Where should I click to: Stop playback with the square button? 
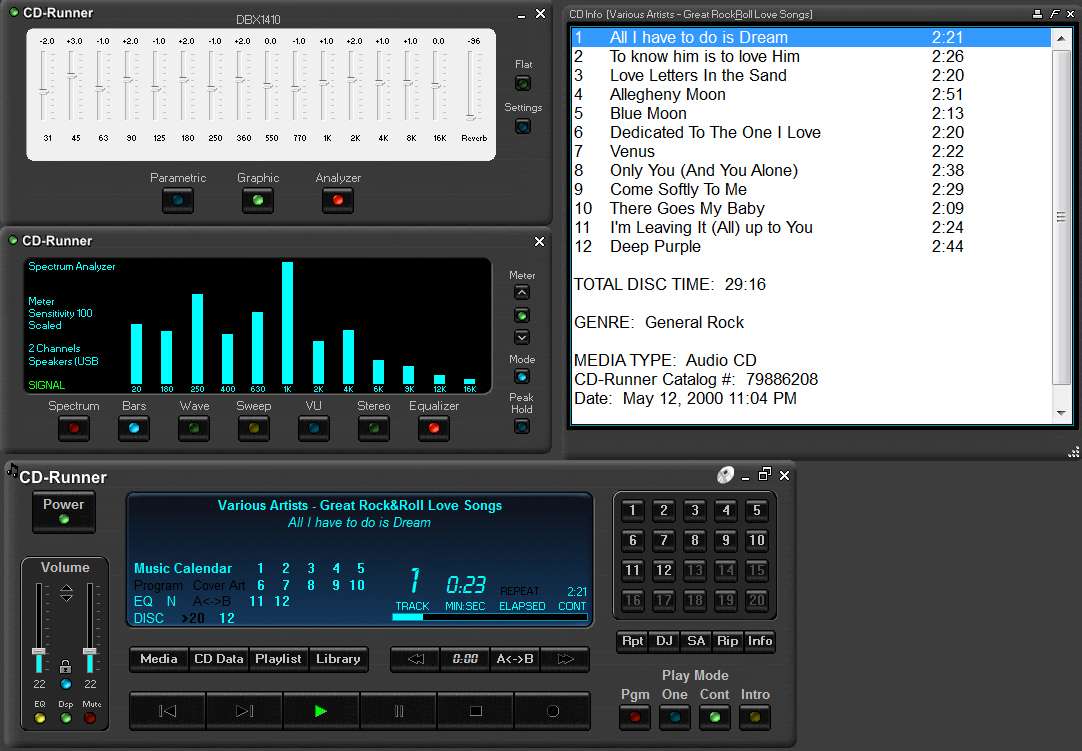(x=475, y=711)
